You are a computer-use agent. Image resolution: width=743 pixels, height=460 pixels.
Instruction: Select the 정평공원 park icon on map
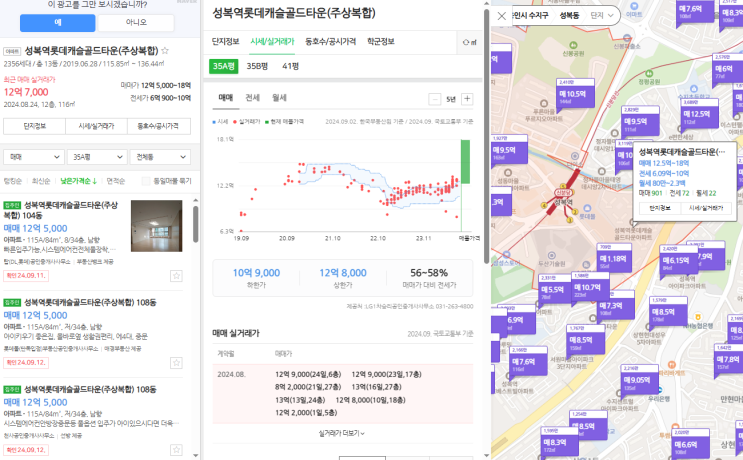click(649, 74)
